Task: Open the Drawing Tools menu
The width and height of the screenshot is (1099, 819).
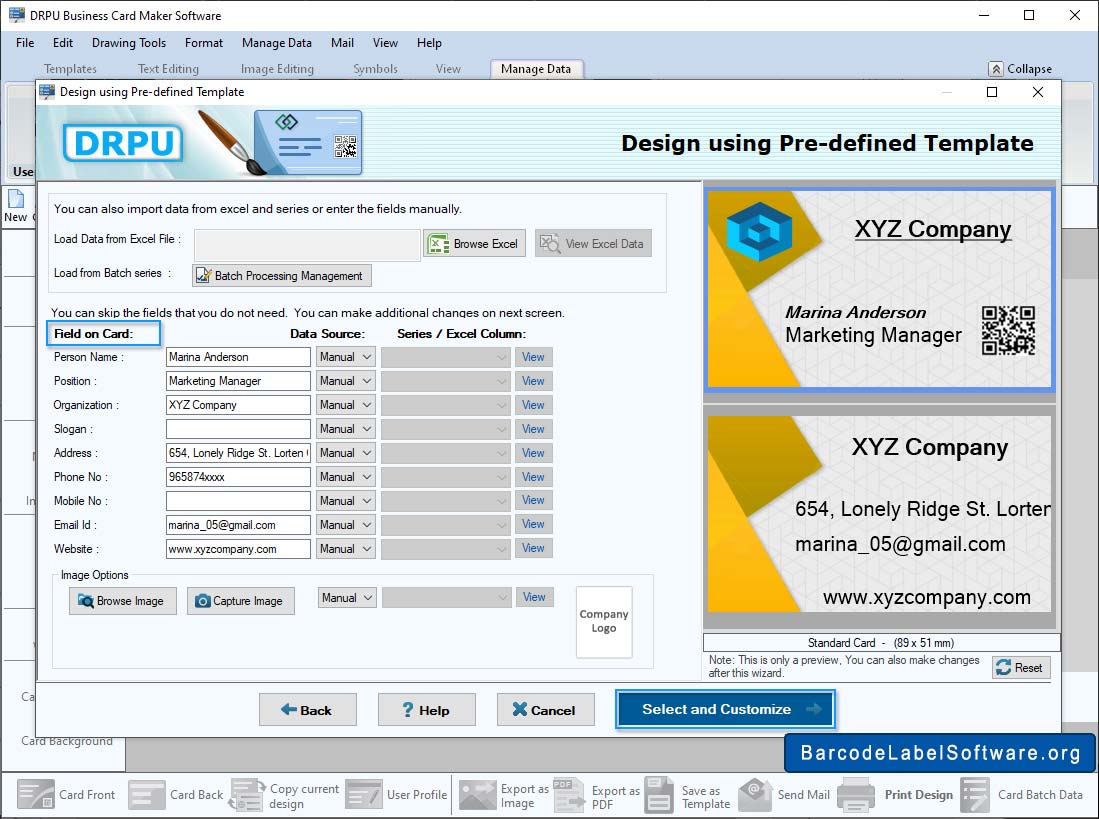Action: (x=129, y=43)
